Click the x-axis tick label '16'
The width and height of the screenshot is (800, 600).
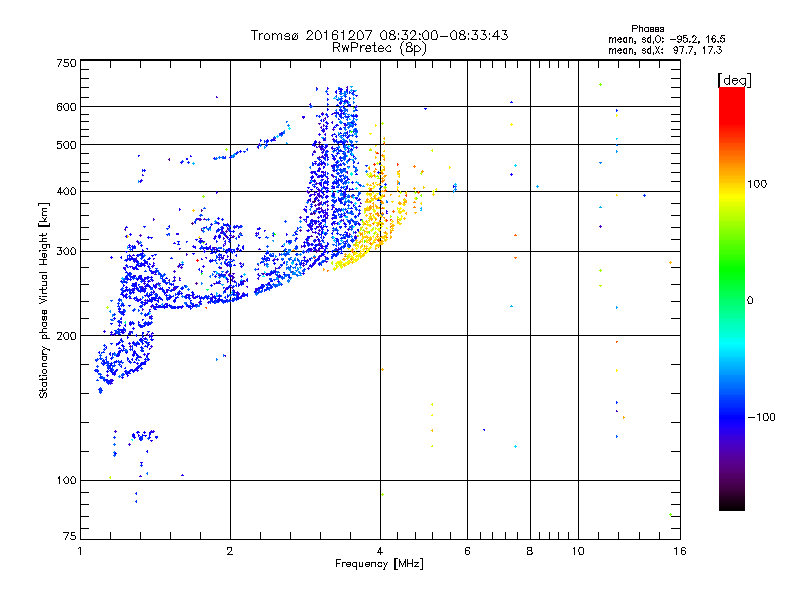point(680,551)
